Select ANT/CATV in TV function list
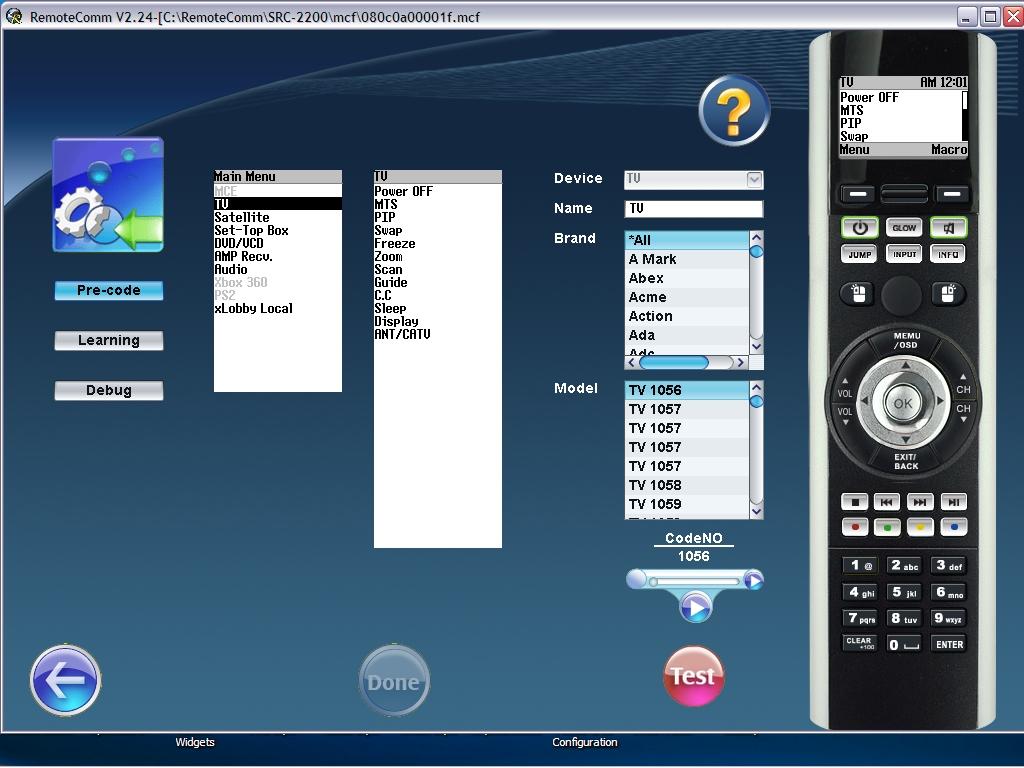The height and width of the screenshot is (768, 1024). [438, 334]
